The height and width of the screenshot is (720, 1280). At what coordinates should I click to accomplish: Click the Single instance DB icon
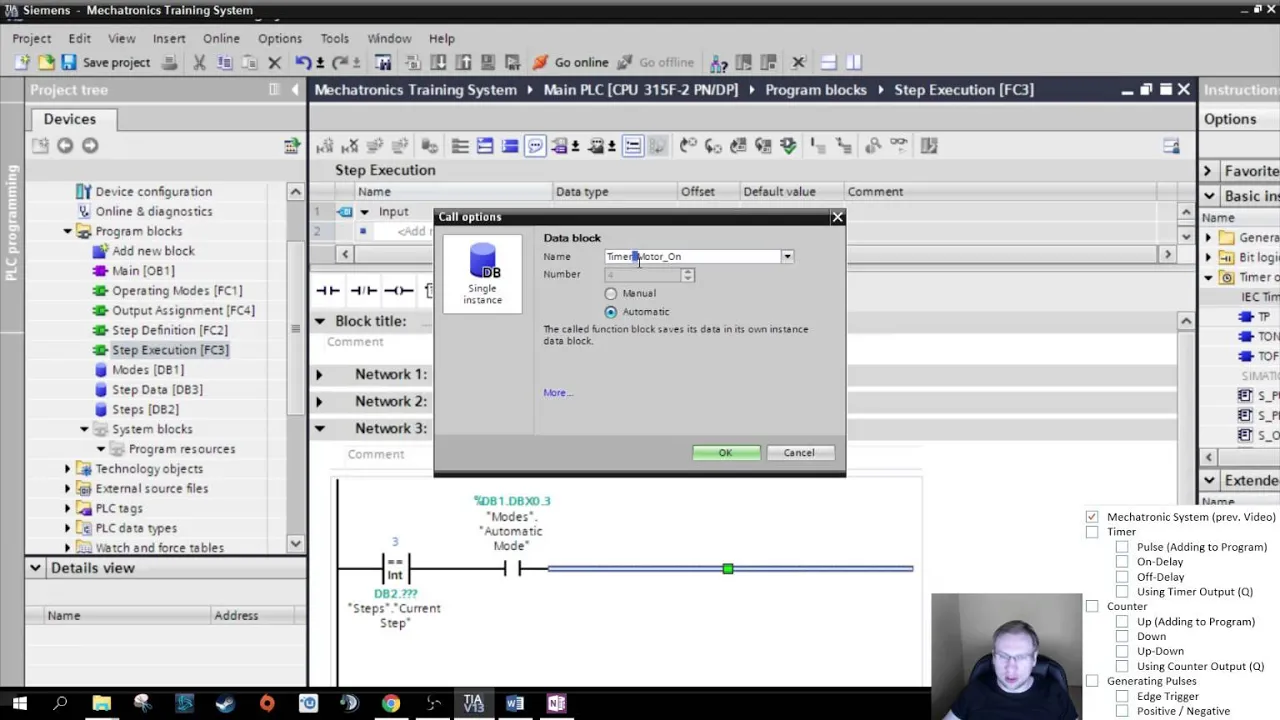pos(483,273)
